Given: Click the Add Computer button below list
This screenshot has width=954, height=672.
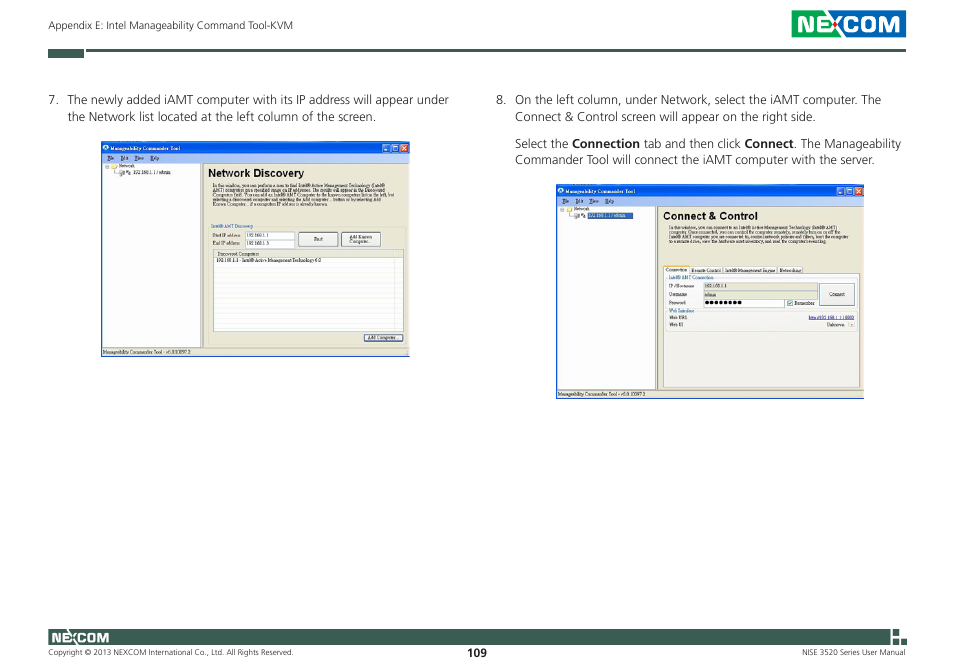Looking at the screenshot, I should (383, 338).
